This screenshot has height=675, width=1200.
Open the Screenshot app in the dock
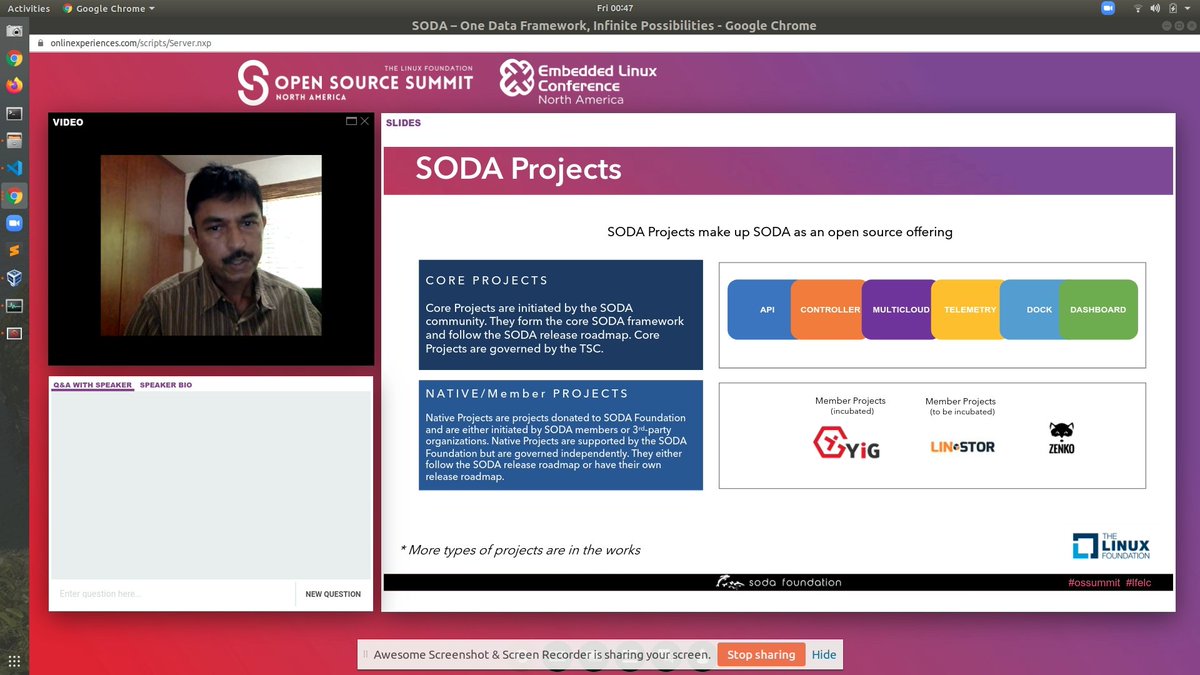point(14,31)
